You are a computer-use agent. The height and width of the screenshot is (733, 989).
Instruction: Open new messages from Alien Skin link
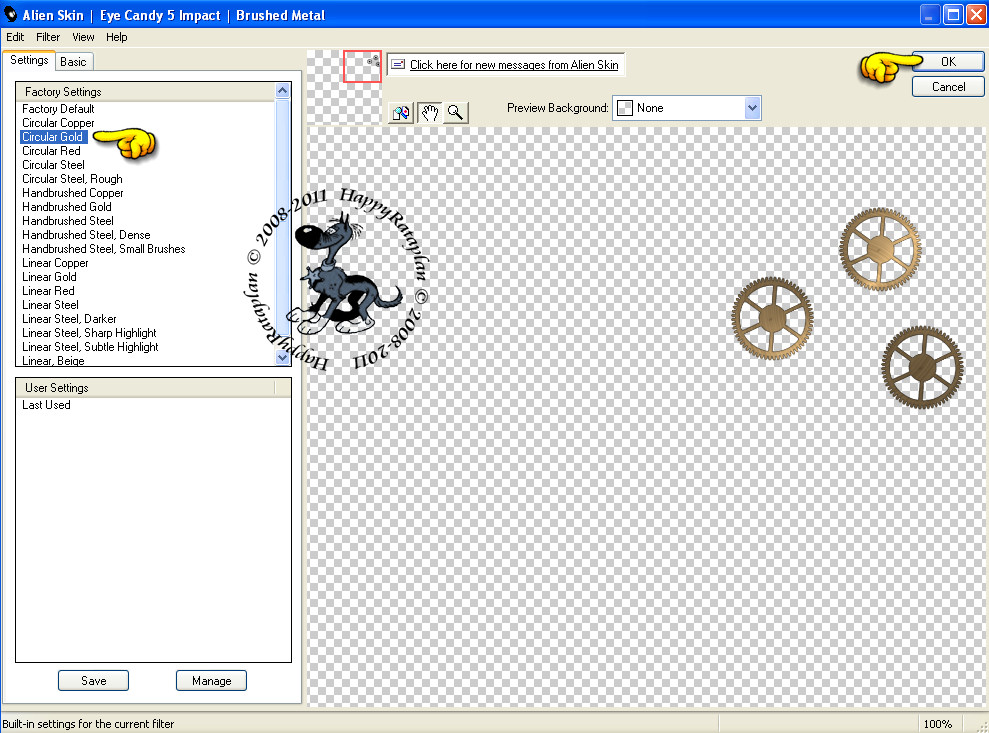(514, 65)
